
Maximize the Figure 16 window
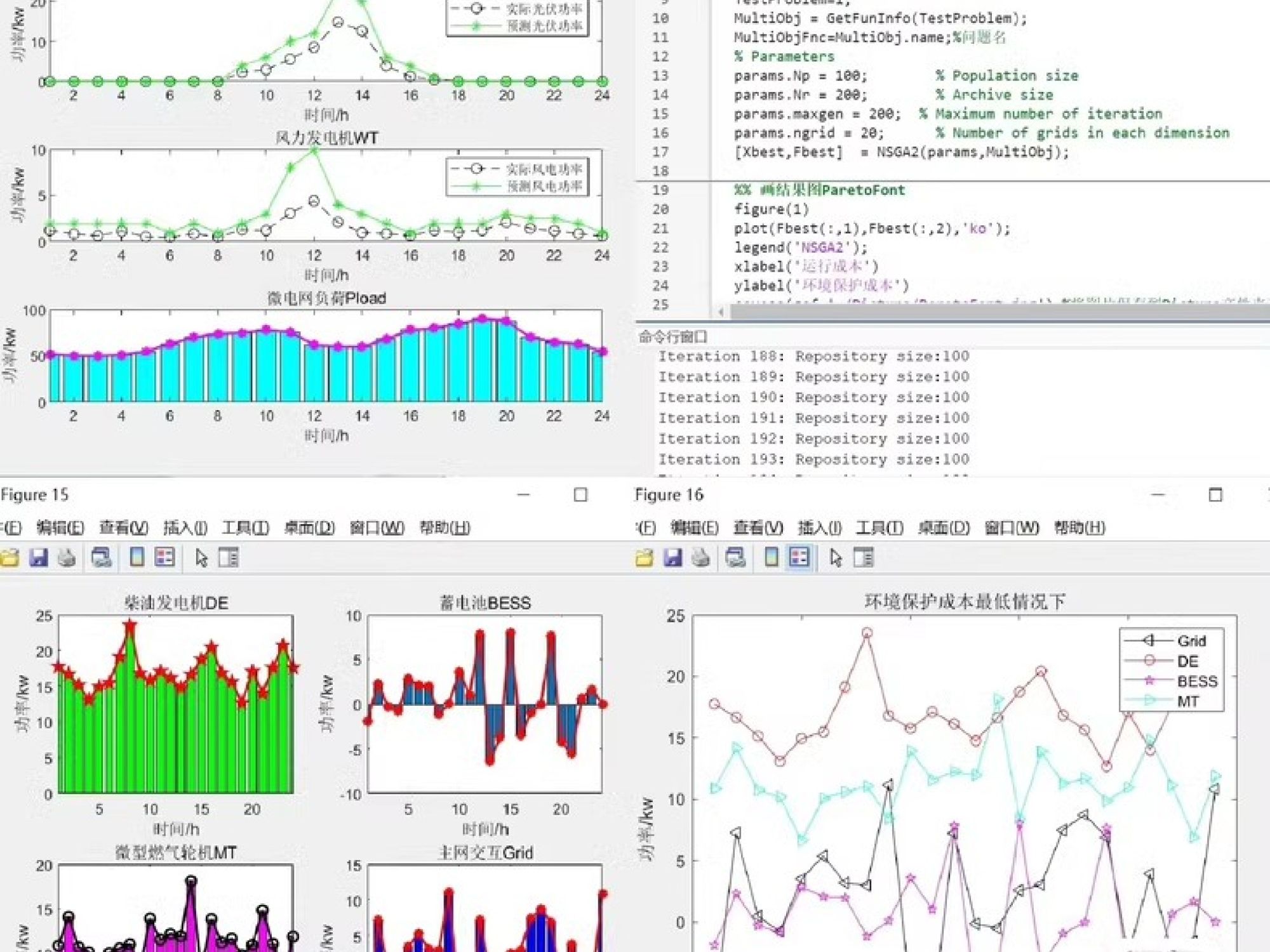pos(1215,494)
